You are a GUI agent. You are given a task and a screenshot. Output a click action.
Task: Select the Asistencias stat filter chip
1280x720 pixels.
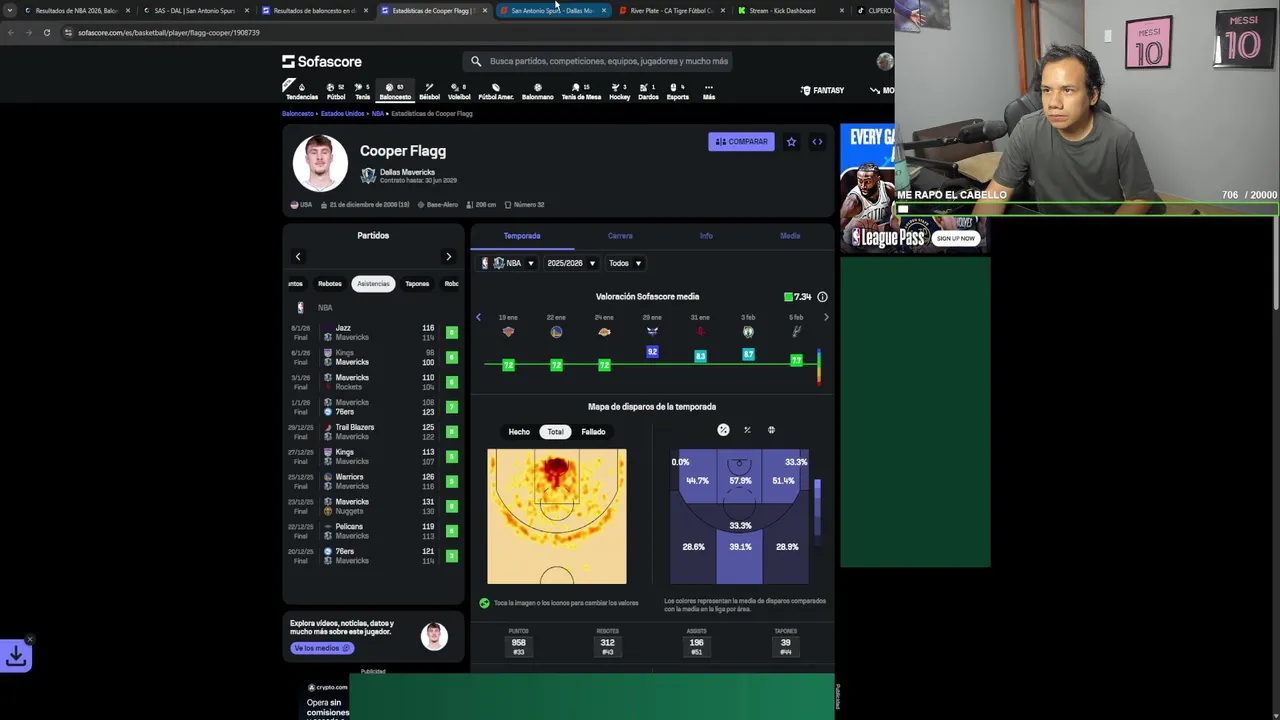click(373, 284)
